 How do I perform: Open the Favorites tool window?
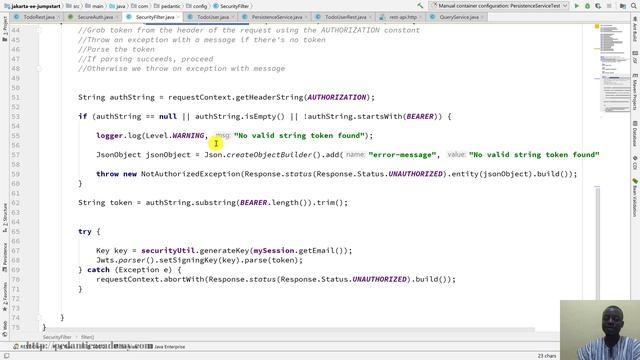tap(4, 296)
